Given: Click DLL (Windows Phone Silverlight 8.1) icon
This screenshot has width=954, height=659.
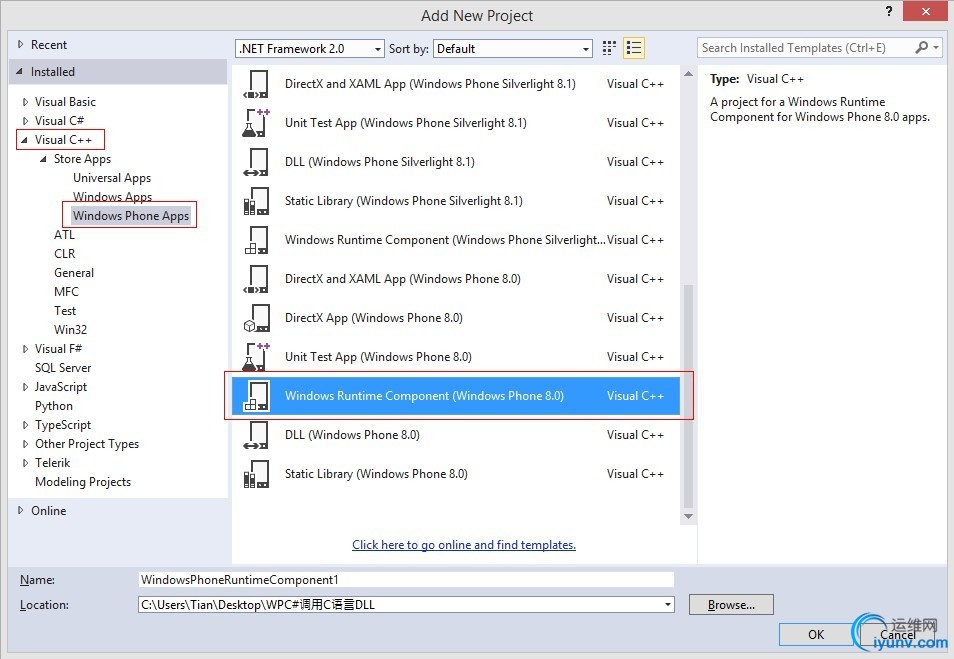Looking at the screenshot, I should coord(256,162).
